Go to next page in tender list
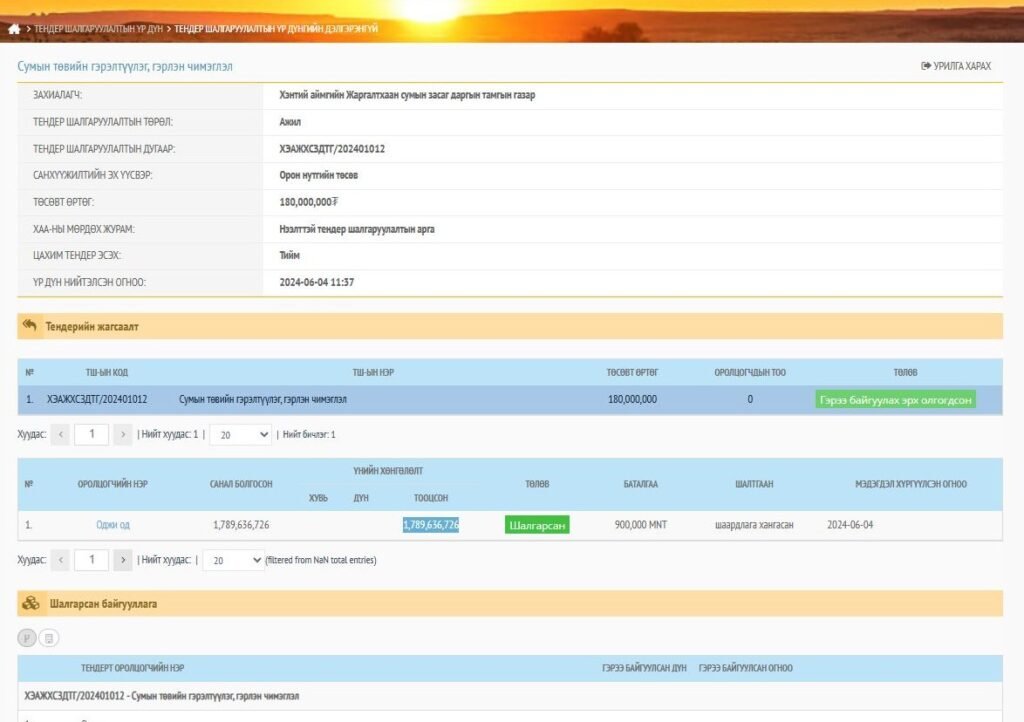This screenshot has width=1024, height=722. tap(122, 435)
